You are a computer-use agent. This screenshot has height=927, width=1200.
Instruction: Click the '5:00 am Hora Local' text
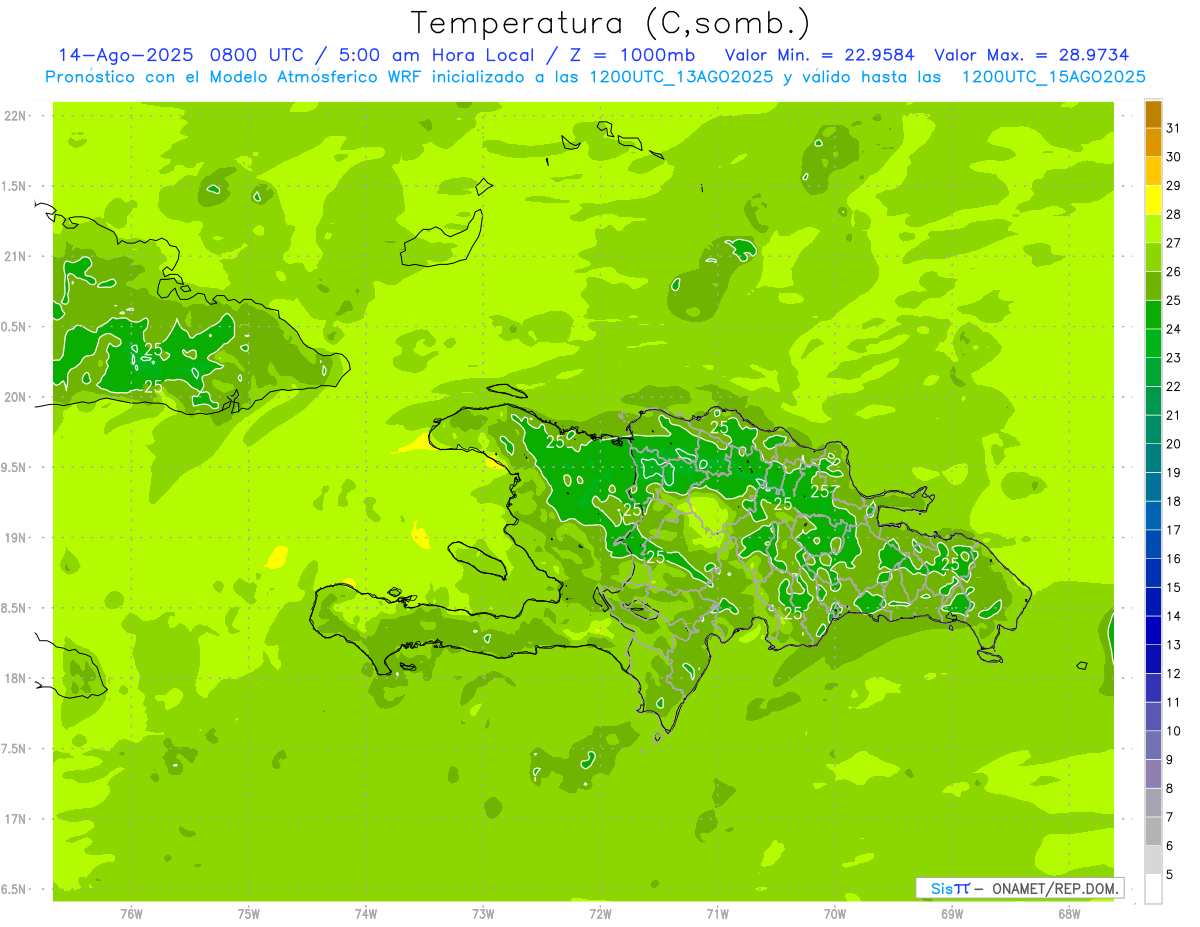click(439, 55)
